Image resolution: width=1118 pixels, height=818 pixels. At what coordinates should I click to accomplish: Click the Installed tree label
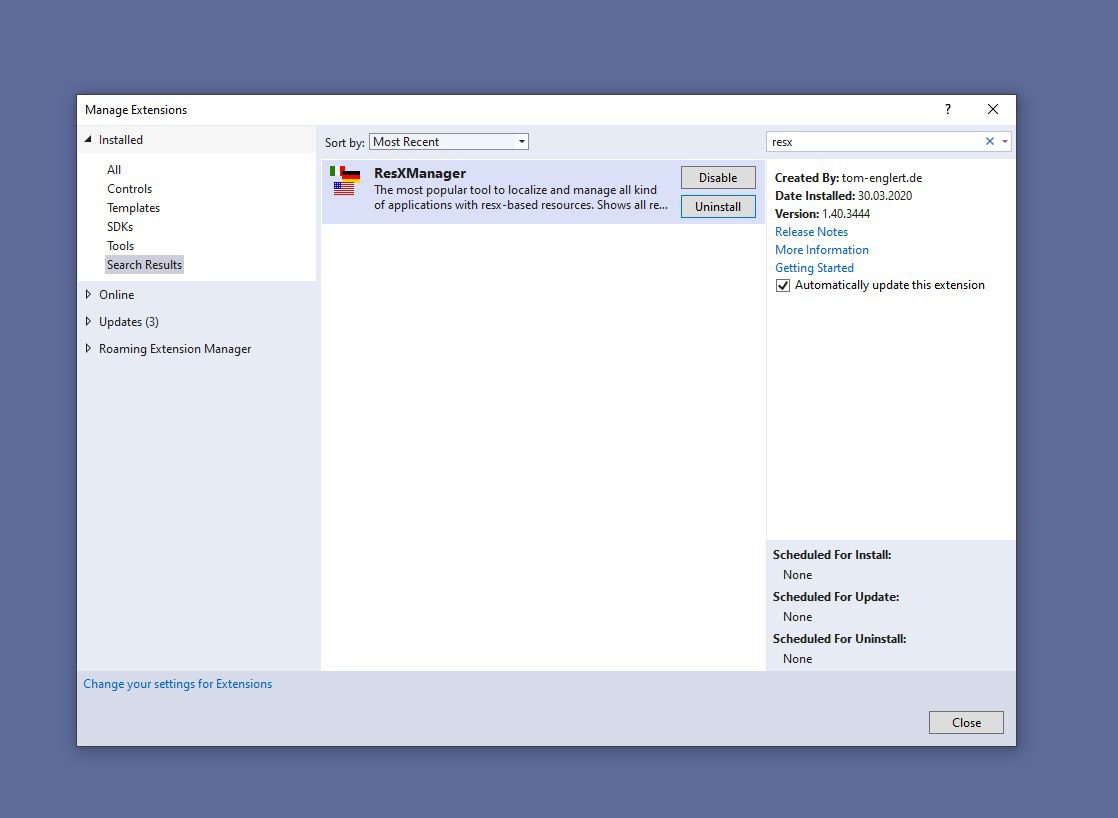120,140
